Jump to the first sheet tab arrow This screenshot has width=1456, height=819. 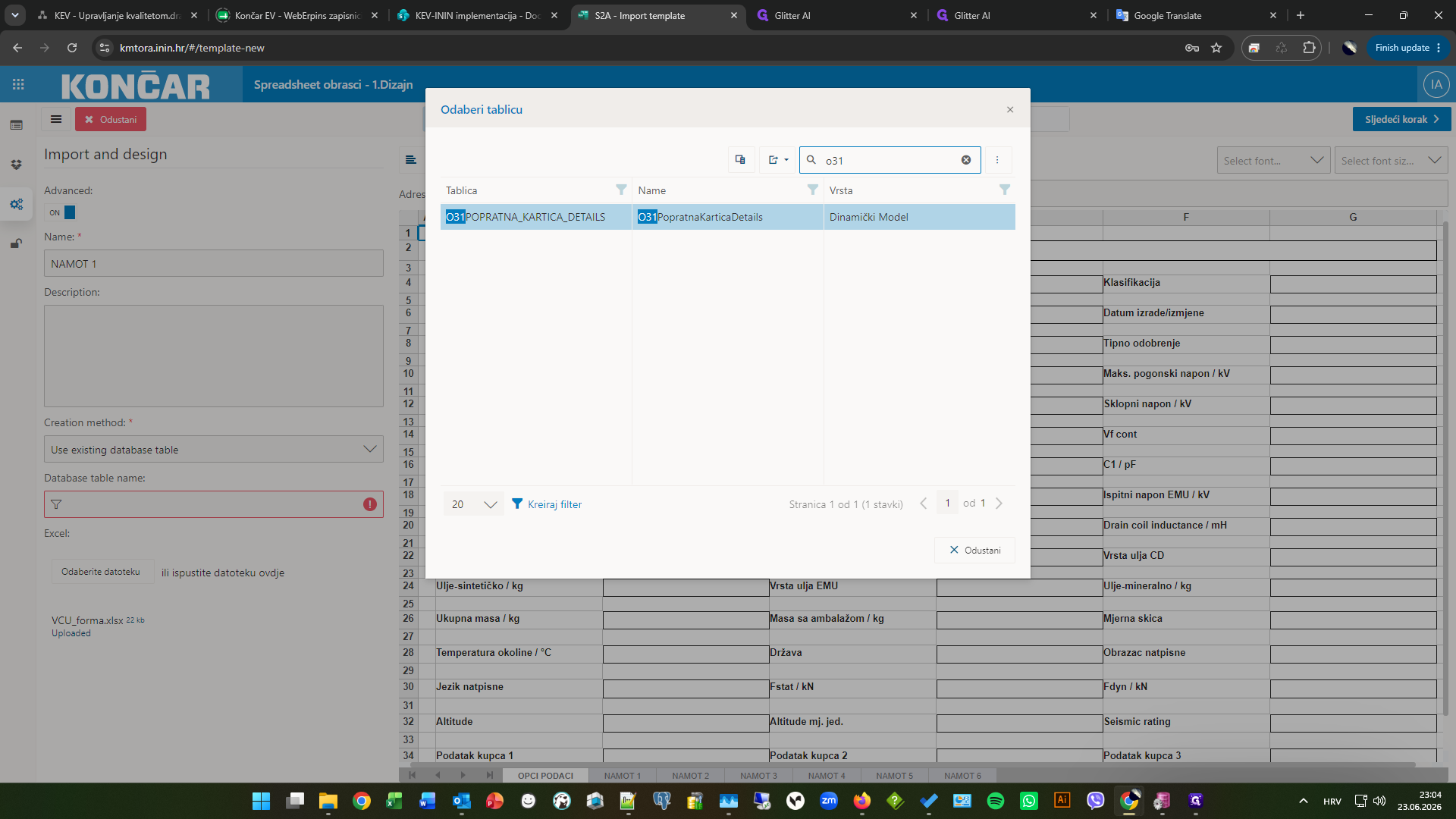point(412,775)
